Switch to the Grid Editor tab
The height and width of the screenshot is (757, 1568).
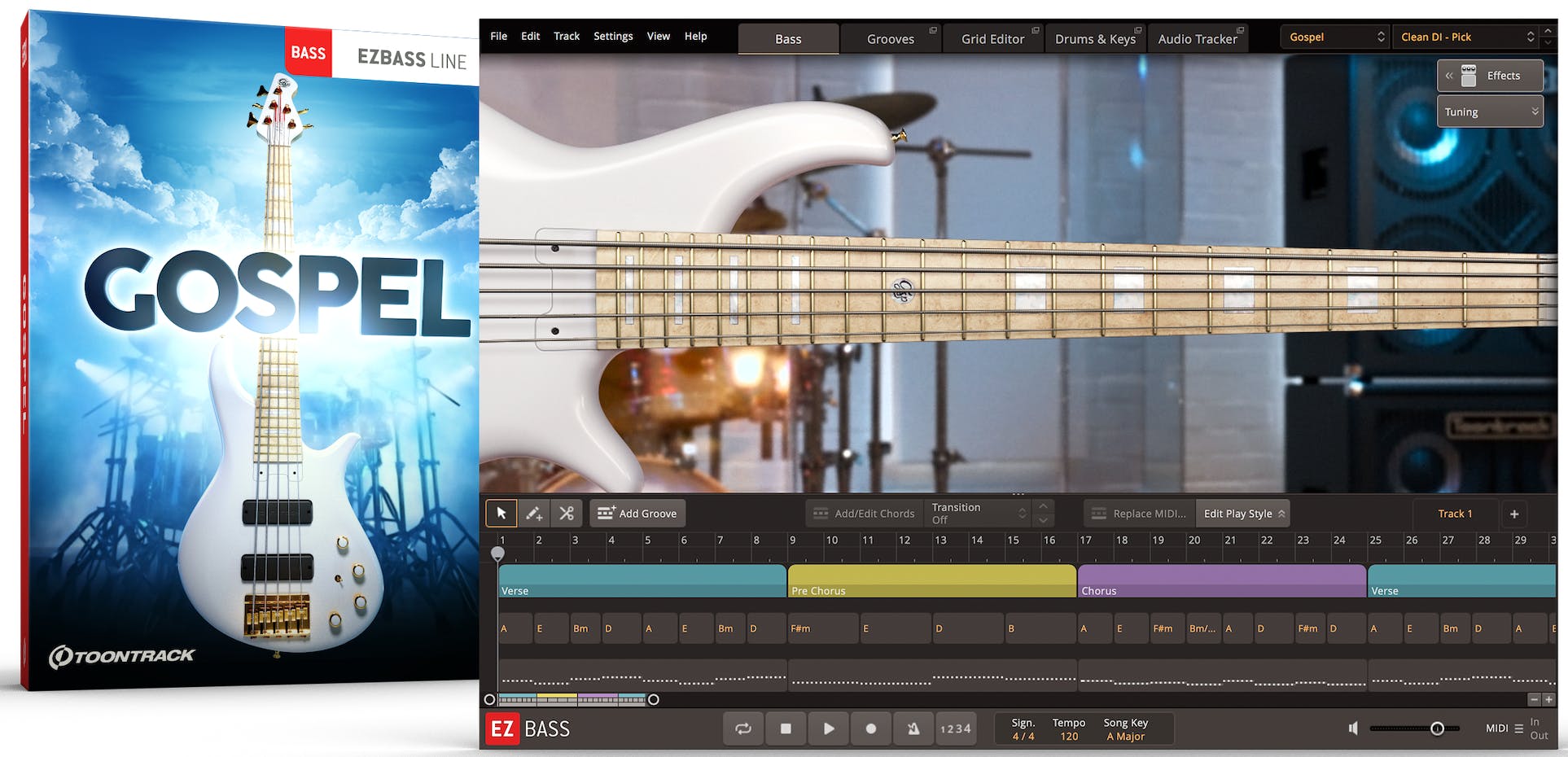coord(992,38)
